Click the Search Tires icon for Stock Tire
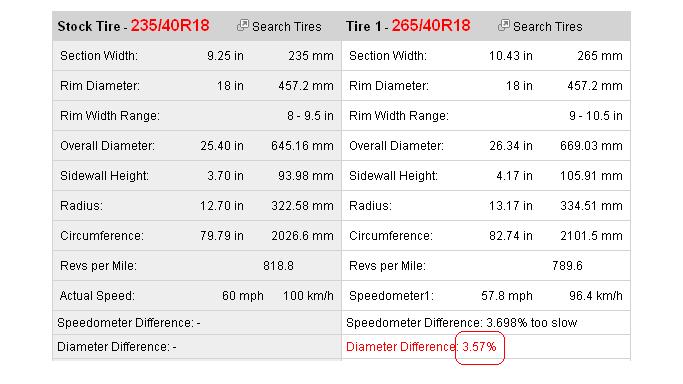Screen dimensions: 683x384 pyautogui.click(x=243, y=25)
